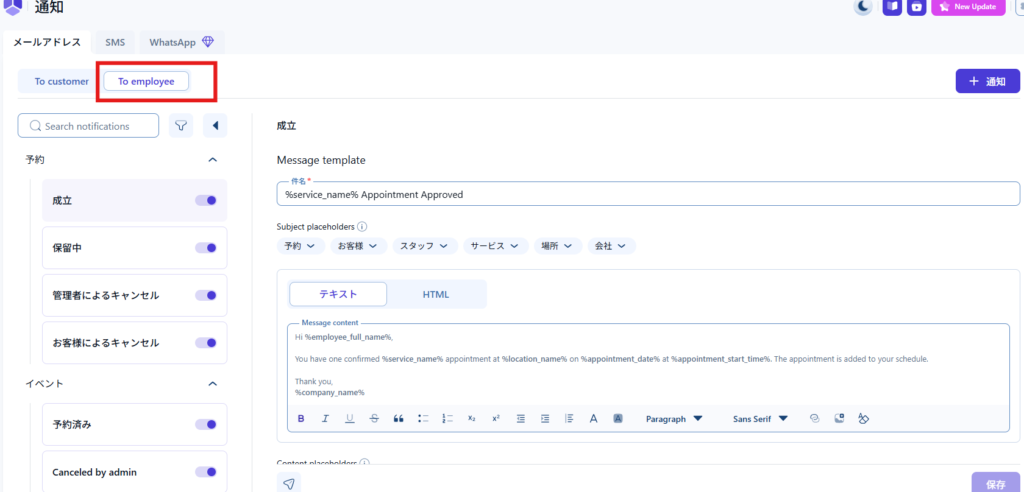Click the send test paper plane icon
The height and width of the screenshot is (492, 1024).
tap(289, 484)
